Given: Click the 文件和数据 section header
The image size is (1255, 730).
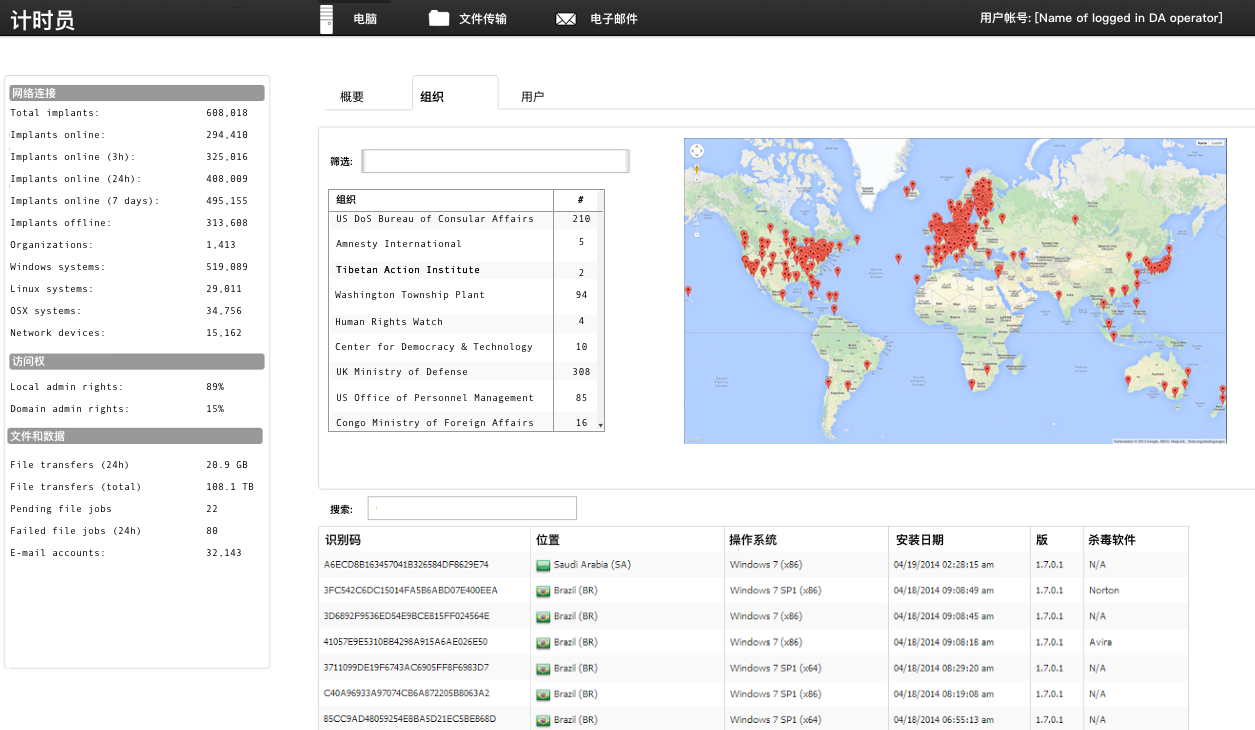Looking at the screenshot, I should coord(136,436).
